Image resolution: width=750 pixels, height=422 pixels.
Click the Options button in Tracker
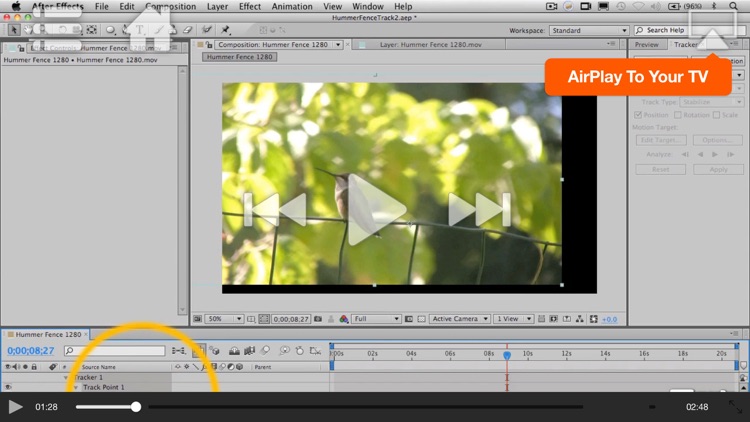718,140
